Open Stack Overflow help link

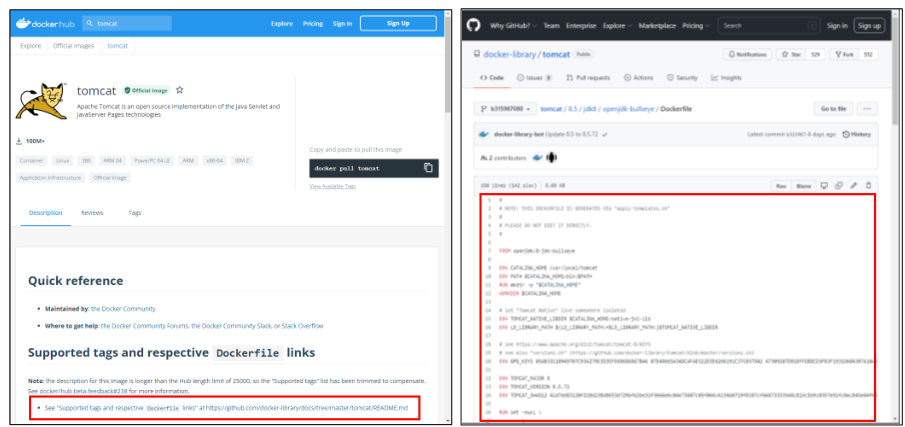302,325
